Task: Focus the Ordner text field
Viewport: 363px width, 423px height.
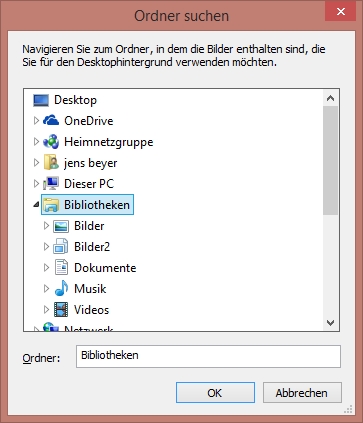Action: pyautogui.click(x=208, y=356)
